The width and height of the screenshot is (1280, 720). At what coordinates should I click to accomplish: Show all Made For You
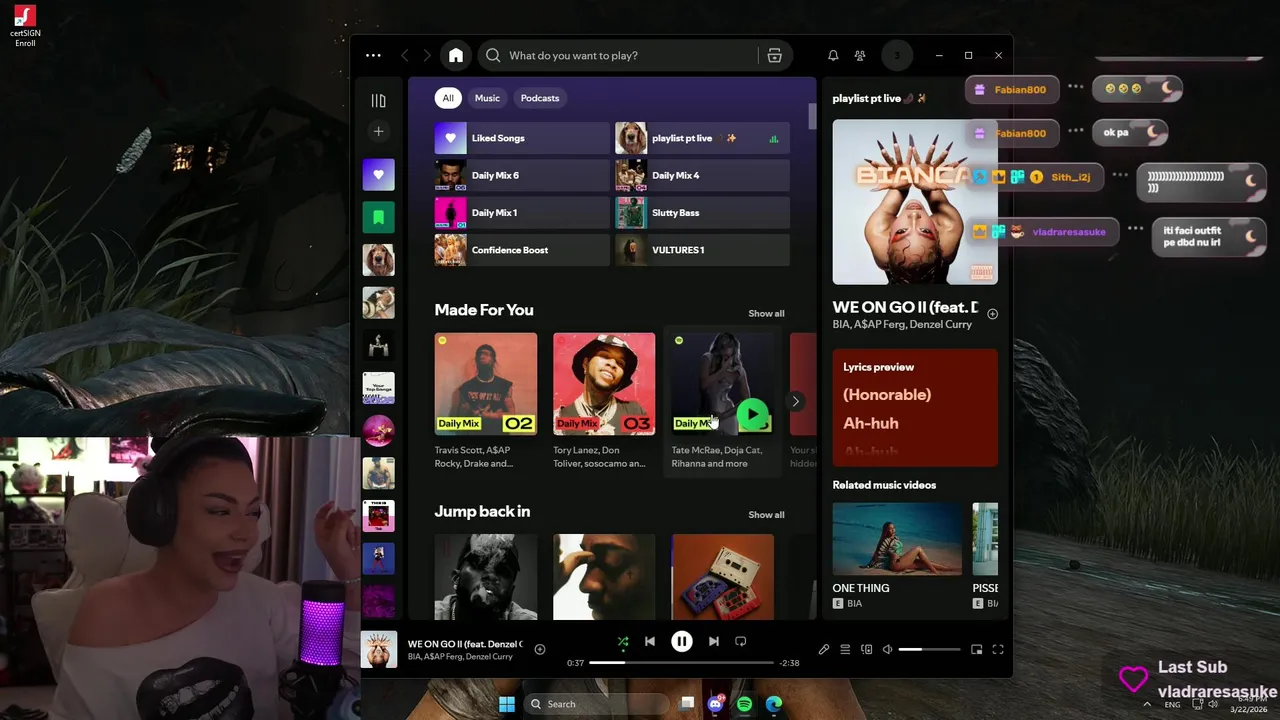pyautogui.click(x=766, y=314)
